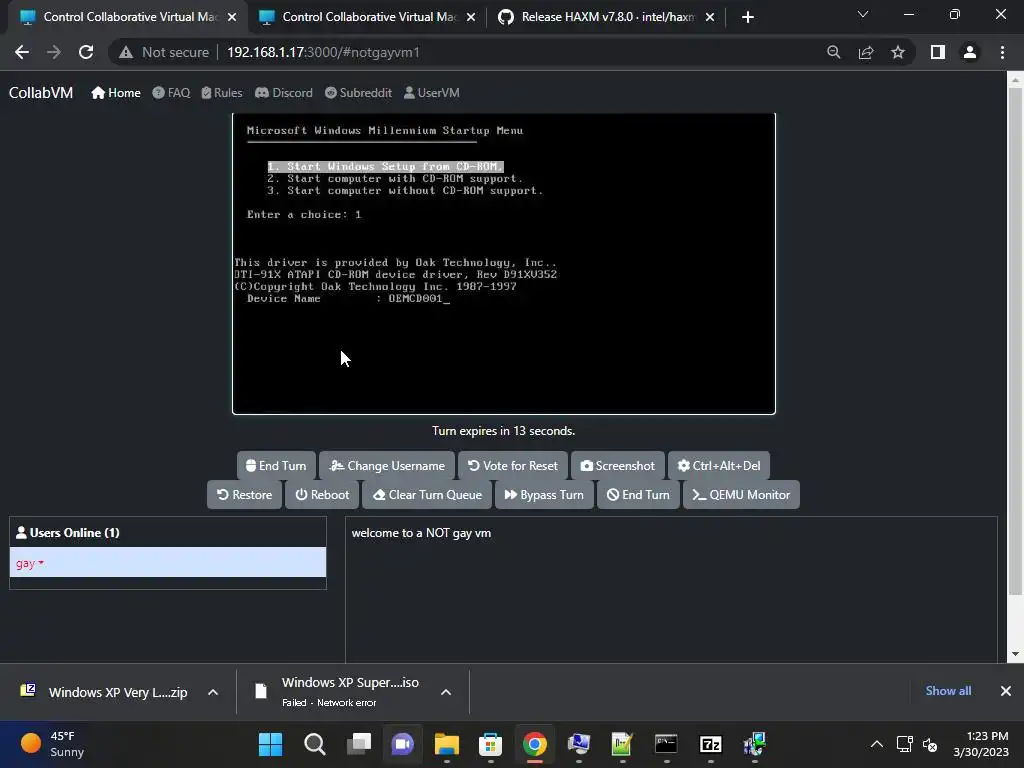The image size is (1024, 768).
Task: Open the zoom magnifier in address bar
Action: point(833,52)
